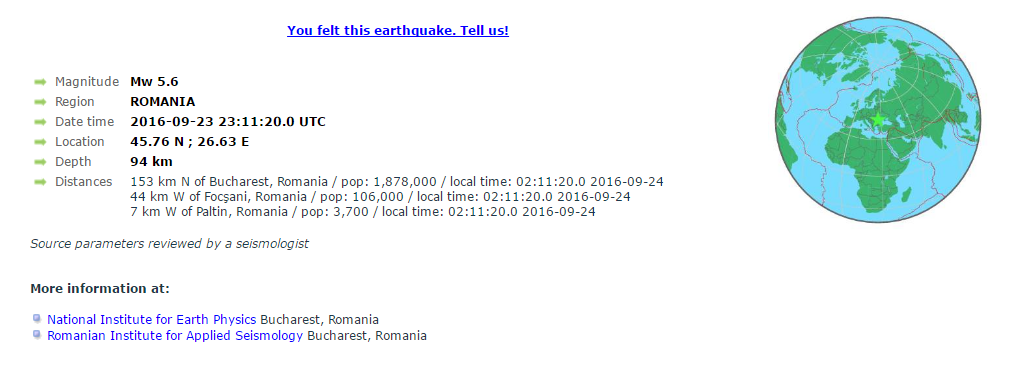Viewport: 1022px width, 369px height.
Task: Click the '45.76 N ; 26.63 E' location text
Action: [x=190, y=141]
